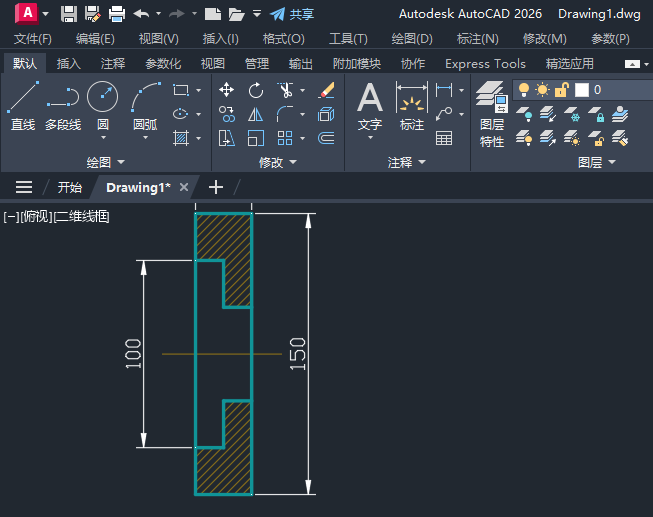653x517 pixels.
Task: Click the Save As icon
Action: 92,14
